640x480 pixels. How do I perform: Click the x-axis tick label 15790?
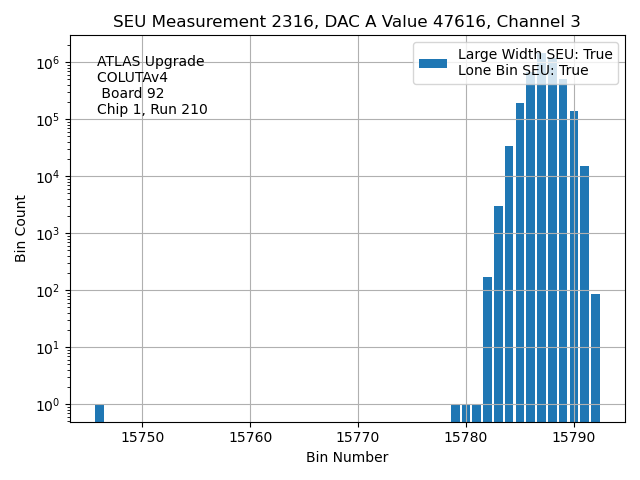pyautogui.click(x=574, y=436)
